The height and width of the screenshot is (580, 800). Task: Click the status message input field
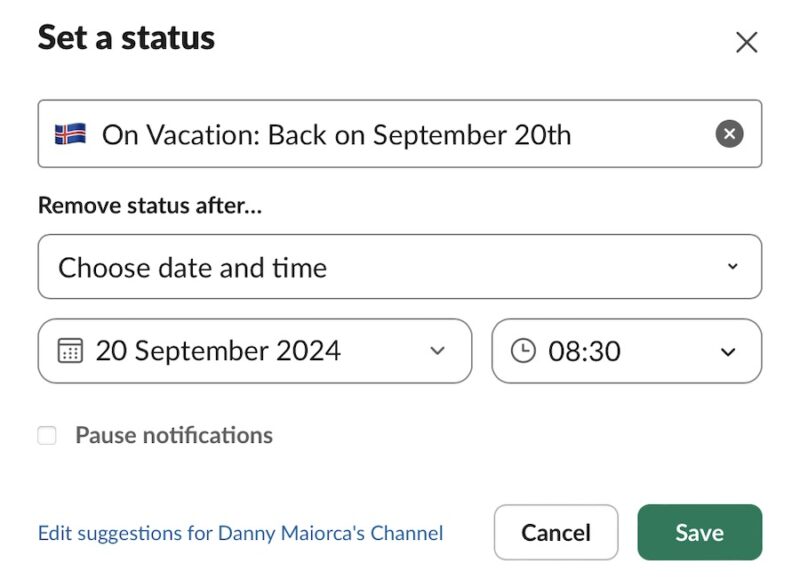400,133
